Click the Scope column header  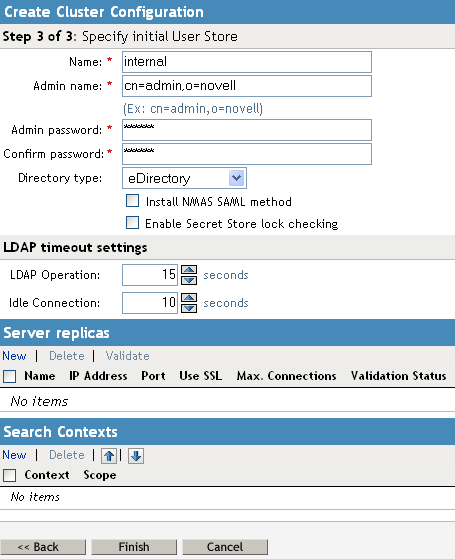click(x=100, y=475)
